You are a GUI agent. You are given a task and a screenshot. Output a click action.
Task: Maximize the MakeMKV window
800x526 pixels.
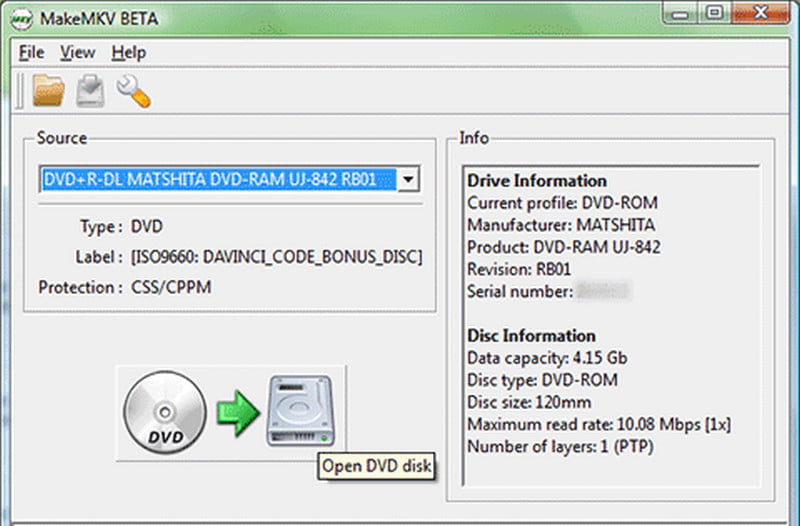tap(714, 13)
